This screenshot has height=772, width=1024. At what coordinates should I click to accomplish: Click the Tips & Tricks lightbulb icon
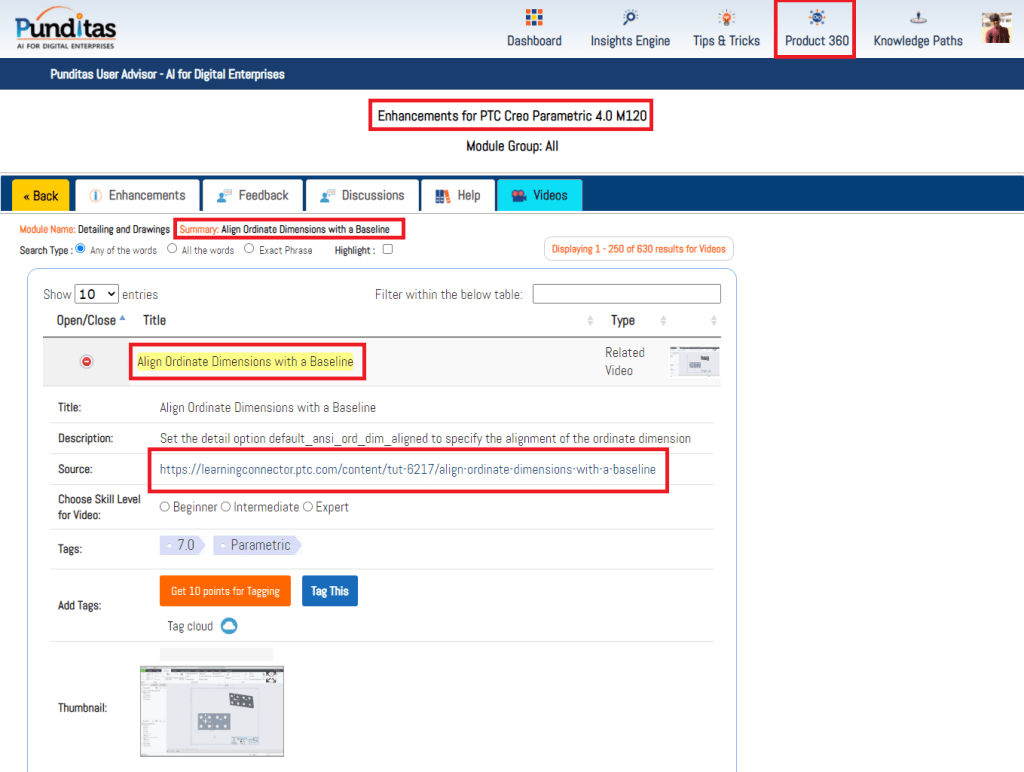[726, 18]
